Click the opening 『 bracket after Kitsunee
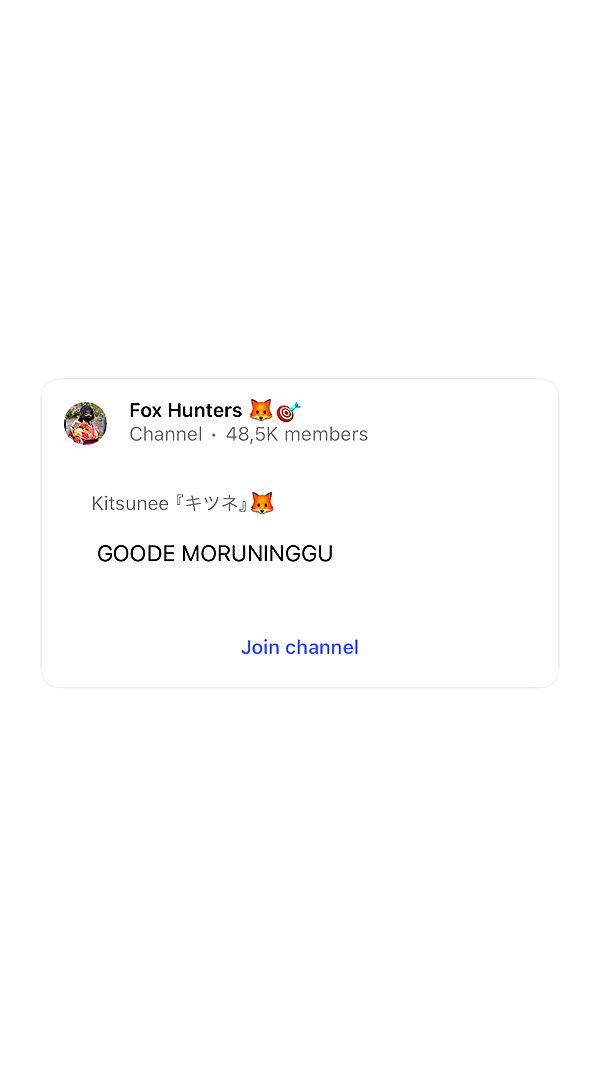Screen dimensions: 600x1067 (179, 504)
